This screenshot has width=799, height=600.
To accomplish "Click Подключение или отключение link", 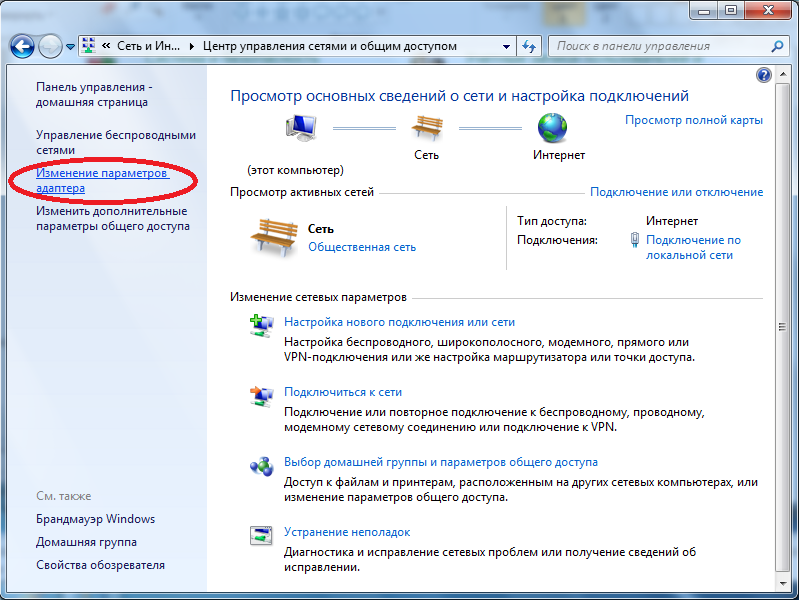I will (x=676, y=192).
